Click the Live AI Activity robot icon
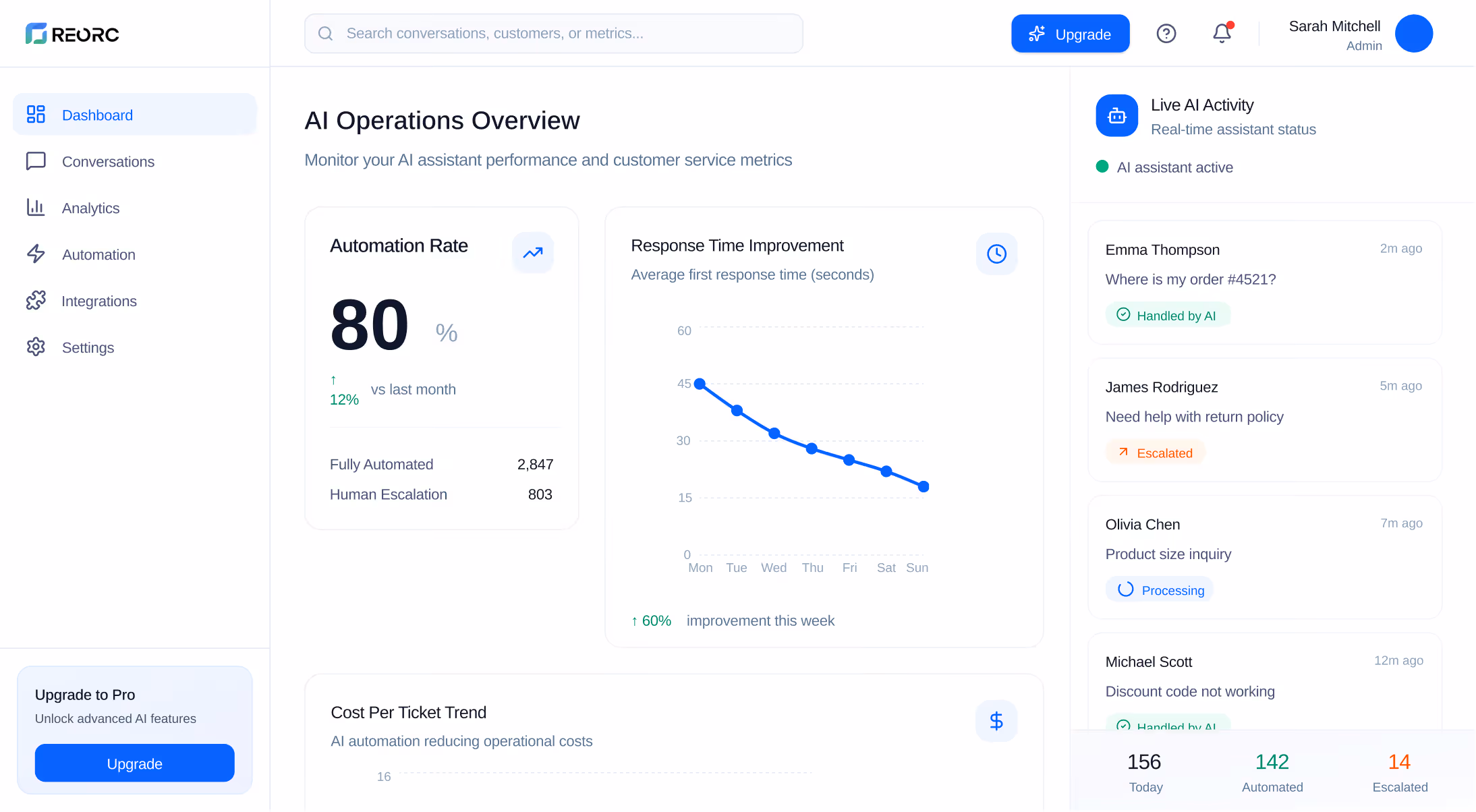Image resolution: width=1476 pixels, height=812 pixels. pos(1116,116)
